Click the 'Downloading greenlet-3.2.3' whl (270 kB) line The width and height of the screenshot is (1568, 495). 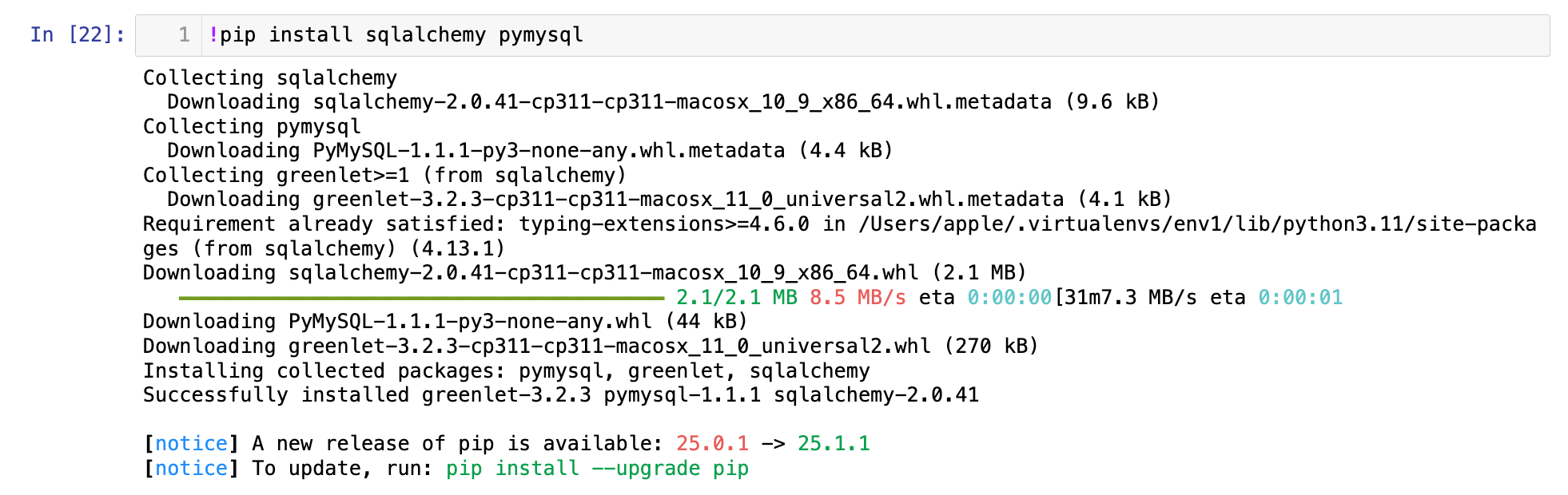click(591, 346)
